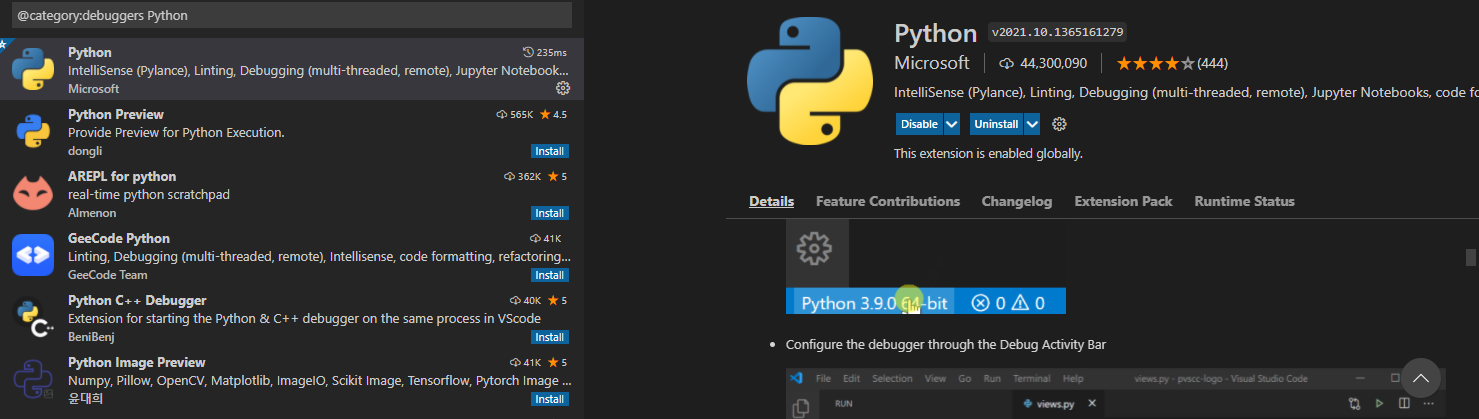Viewport: 1479px width, 419px height.
Task: Click the five-star rating of Python extension
Action: (x=1155, y=63)
